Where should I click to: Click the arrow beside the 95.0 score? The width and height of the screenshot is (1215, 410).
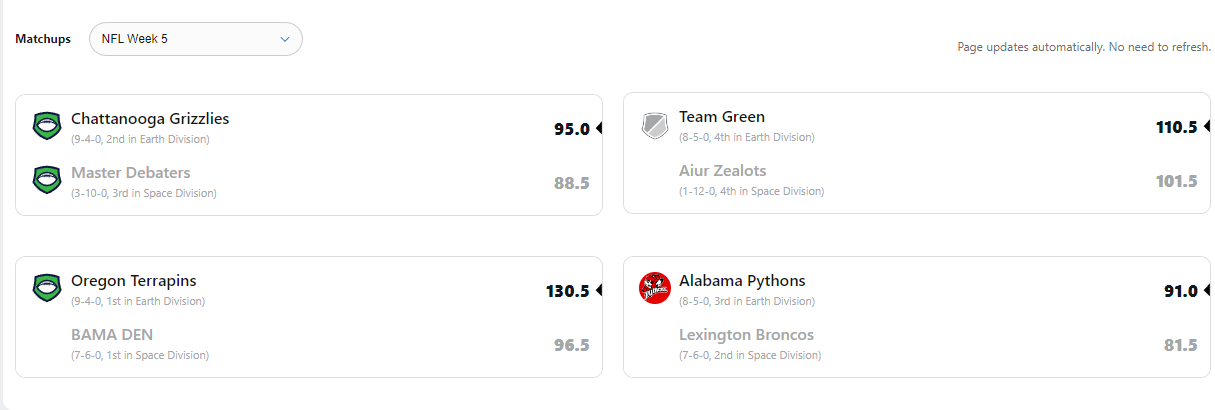point(599,128)
